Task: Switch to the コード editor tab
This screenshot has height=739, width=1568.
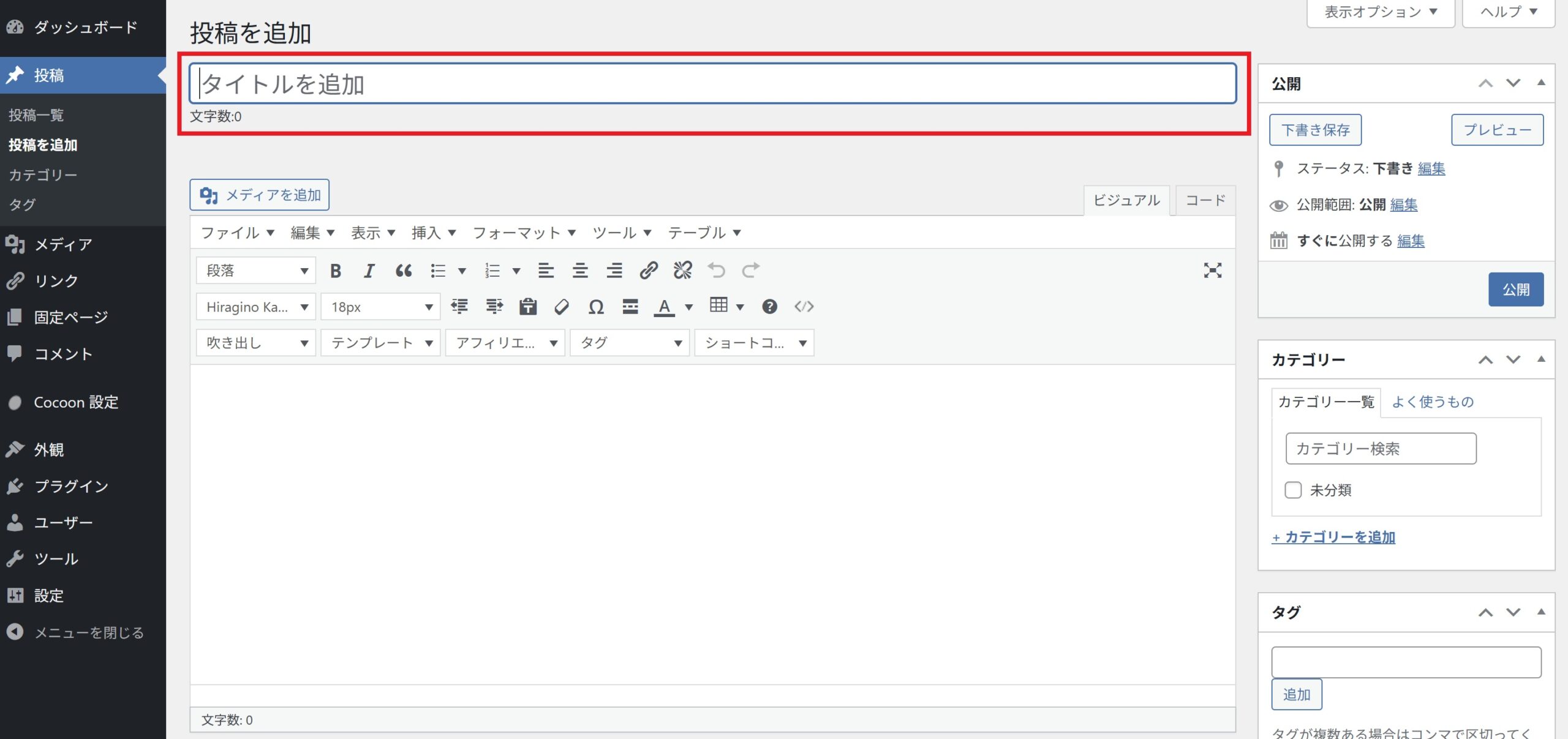Action: click(x=1205, y=200)
